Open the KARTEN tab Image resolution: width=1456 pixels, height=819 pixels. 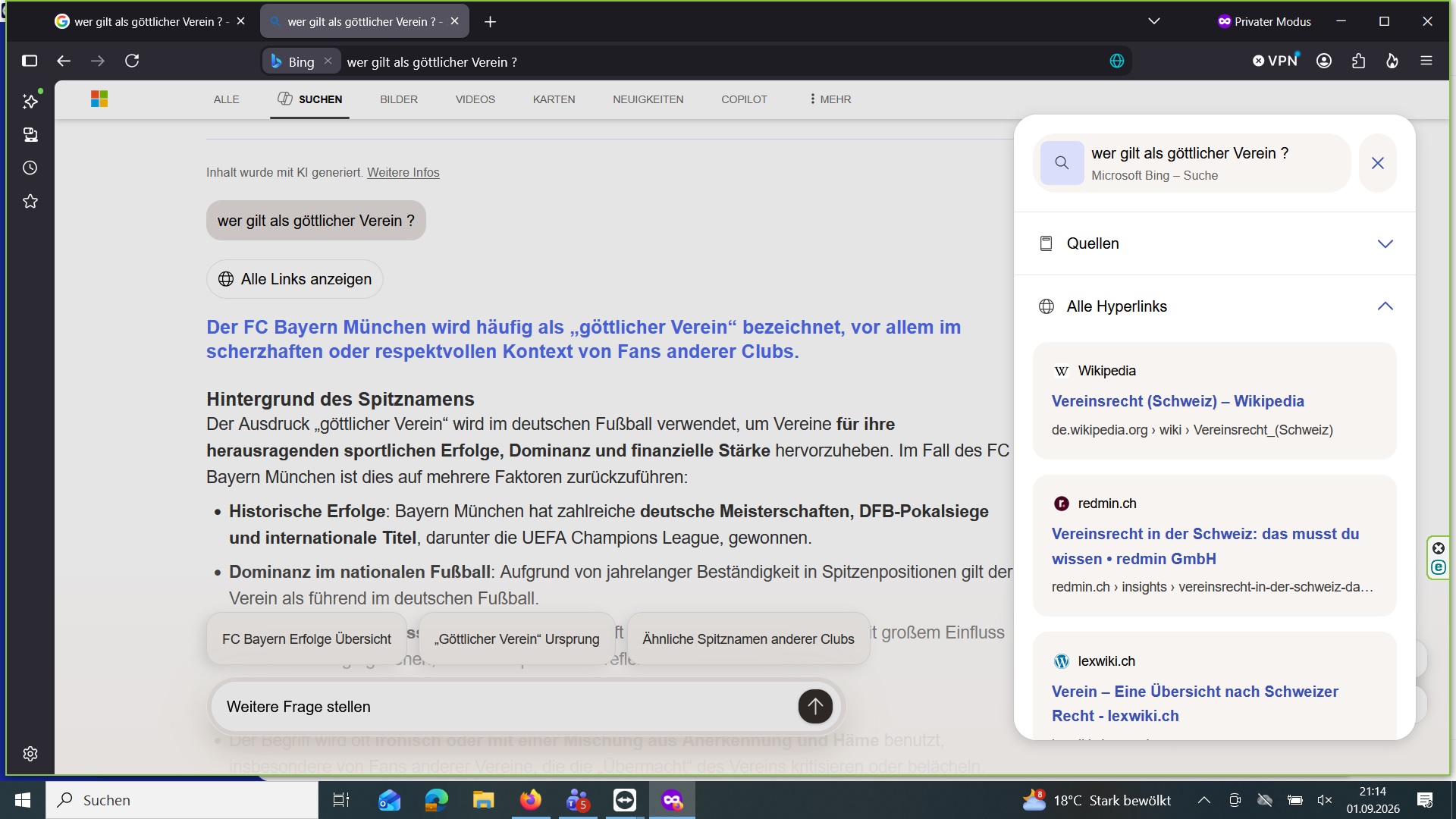554,99
